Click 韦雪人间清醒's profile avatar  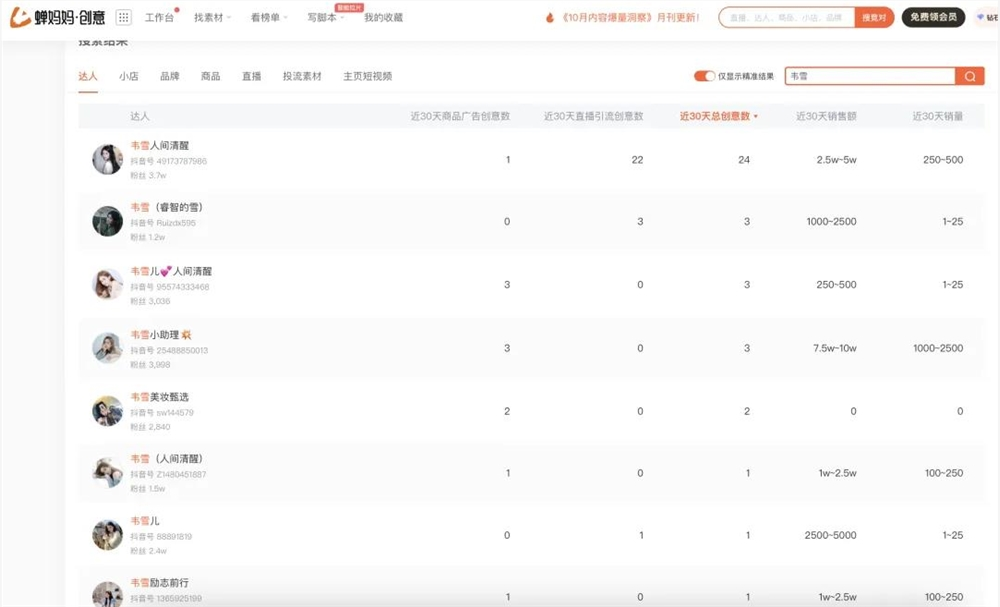[107, 158]
